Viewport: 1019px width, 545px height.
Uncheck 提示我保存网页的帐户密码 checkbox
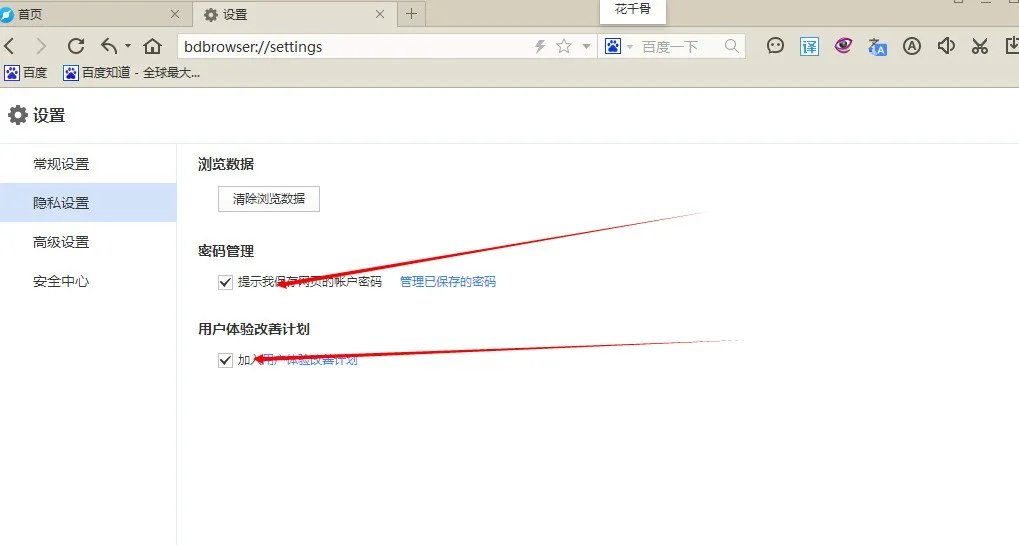click(225, 282)
